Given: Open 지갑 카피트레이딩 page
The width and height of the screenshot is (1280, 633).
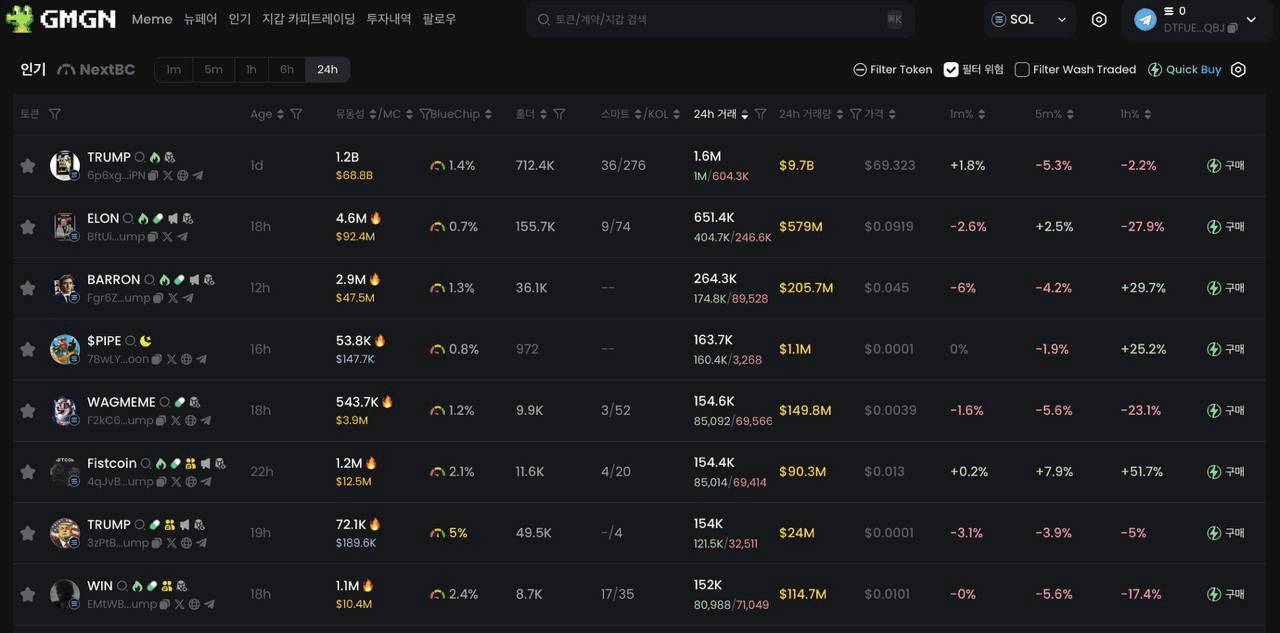Looking at the screenshot, I should (x=308, y=19).
